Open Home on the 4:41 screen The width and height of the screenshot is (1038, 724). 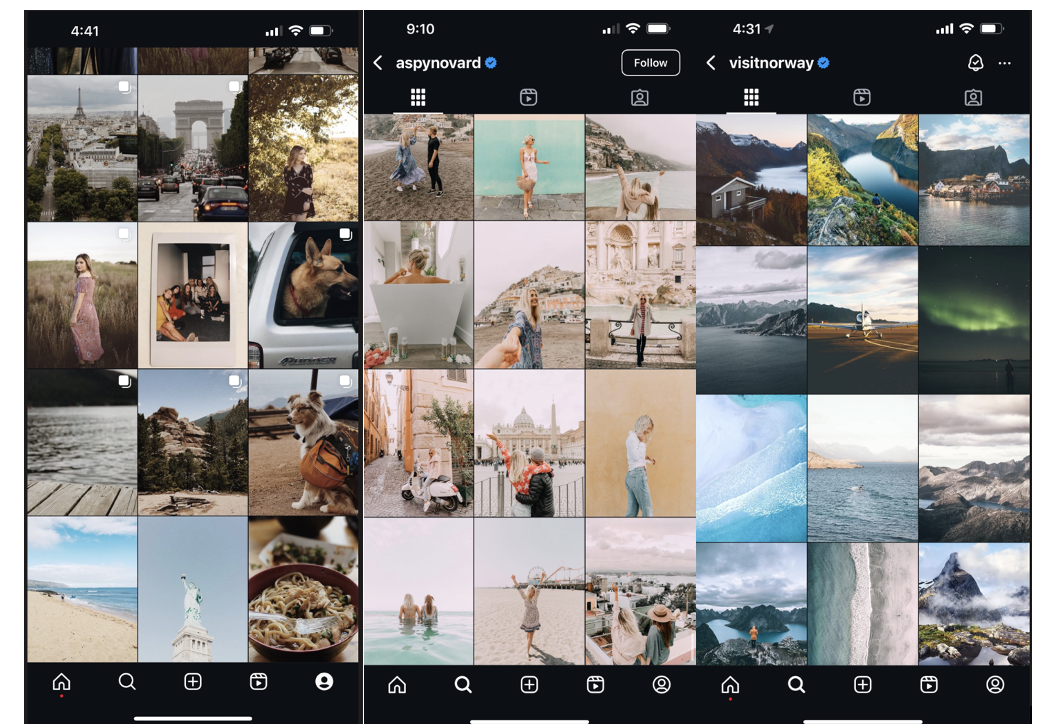62,682
